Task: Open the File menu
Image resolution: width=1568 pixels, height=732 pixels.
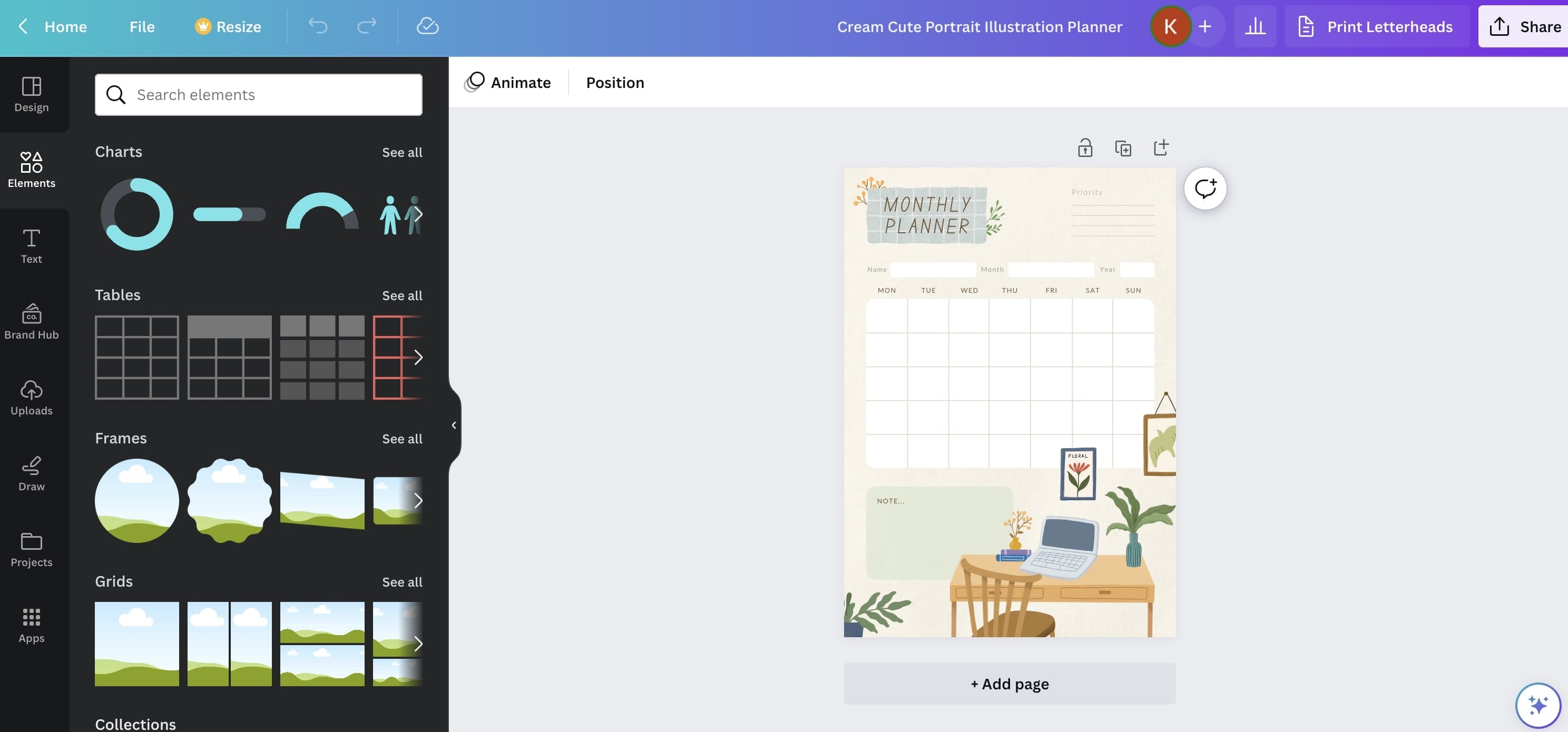Action: pyautogui.click(x=142, y=26)
